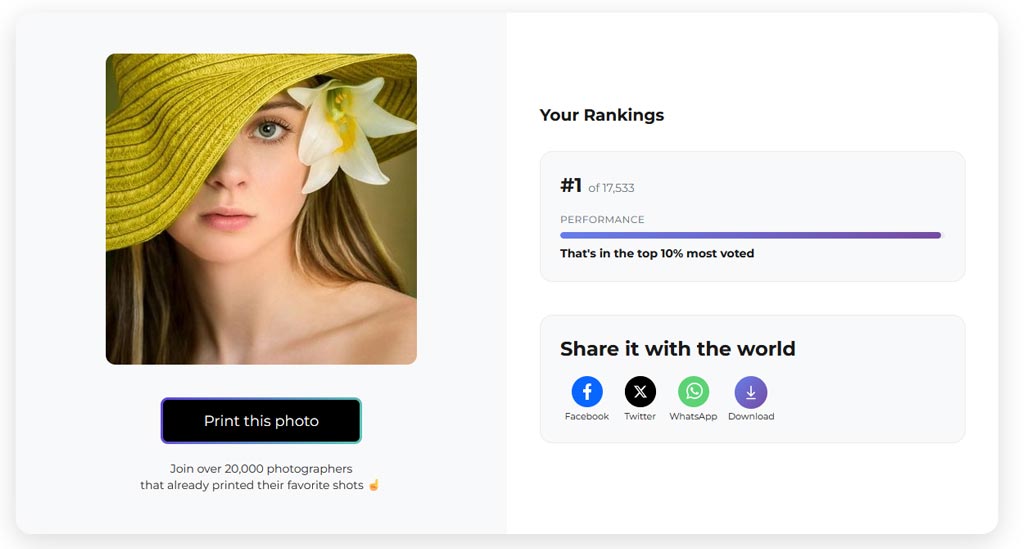The width and height of the screenshot is (1024, 549).
Task: Click the Download text label
Action: pos(751,417)
